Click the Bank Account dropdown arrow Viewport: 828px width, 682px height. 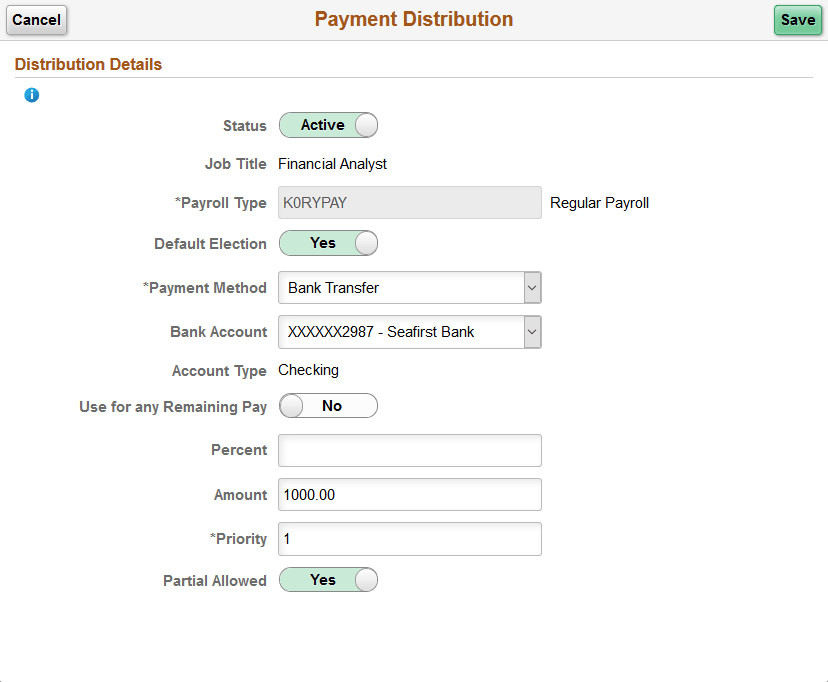(532, 332)
